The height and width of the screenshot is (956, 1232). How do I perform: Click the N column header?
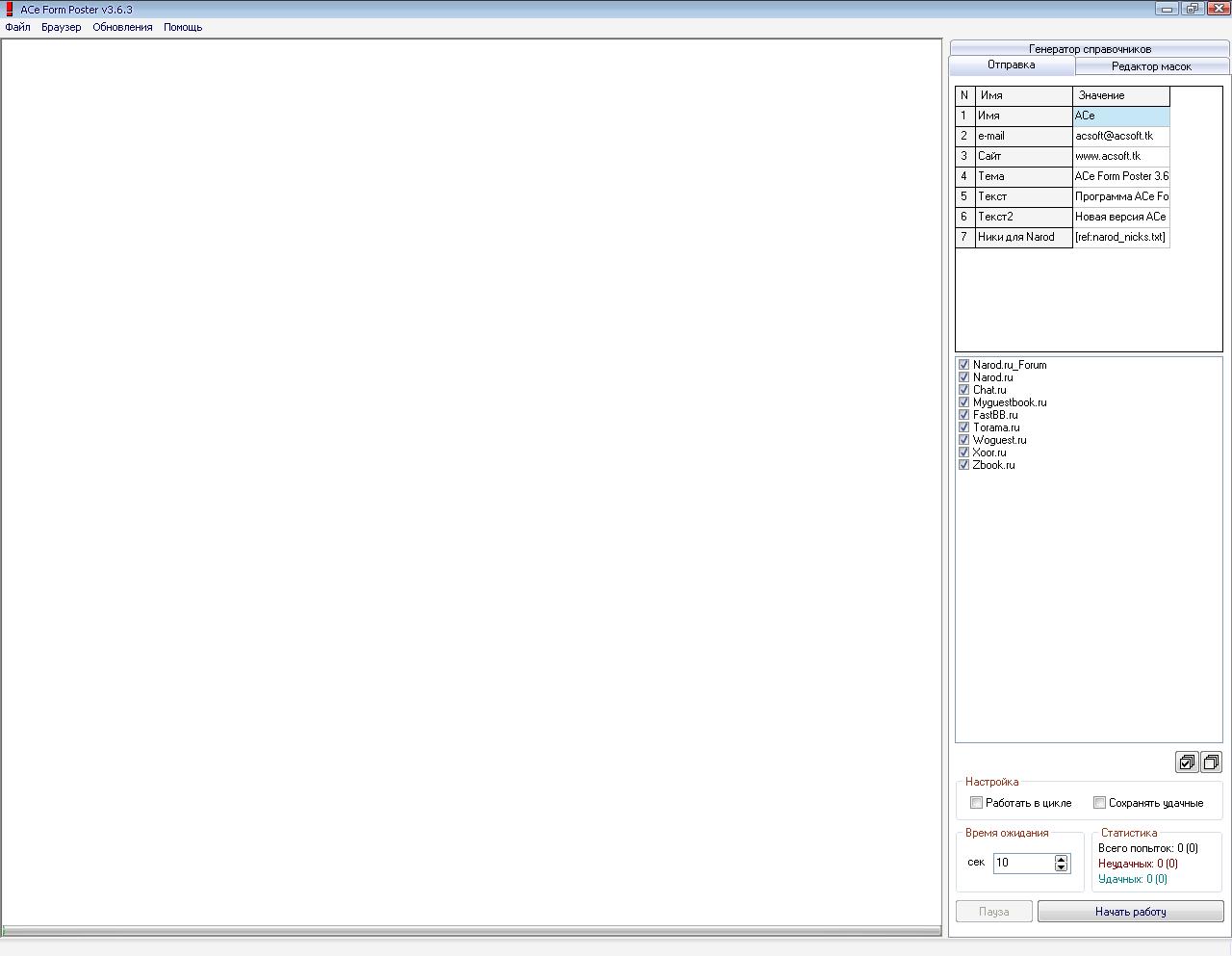coord(965,95)
